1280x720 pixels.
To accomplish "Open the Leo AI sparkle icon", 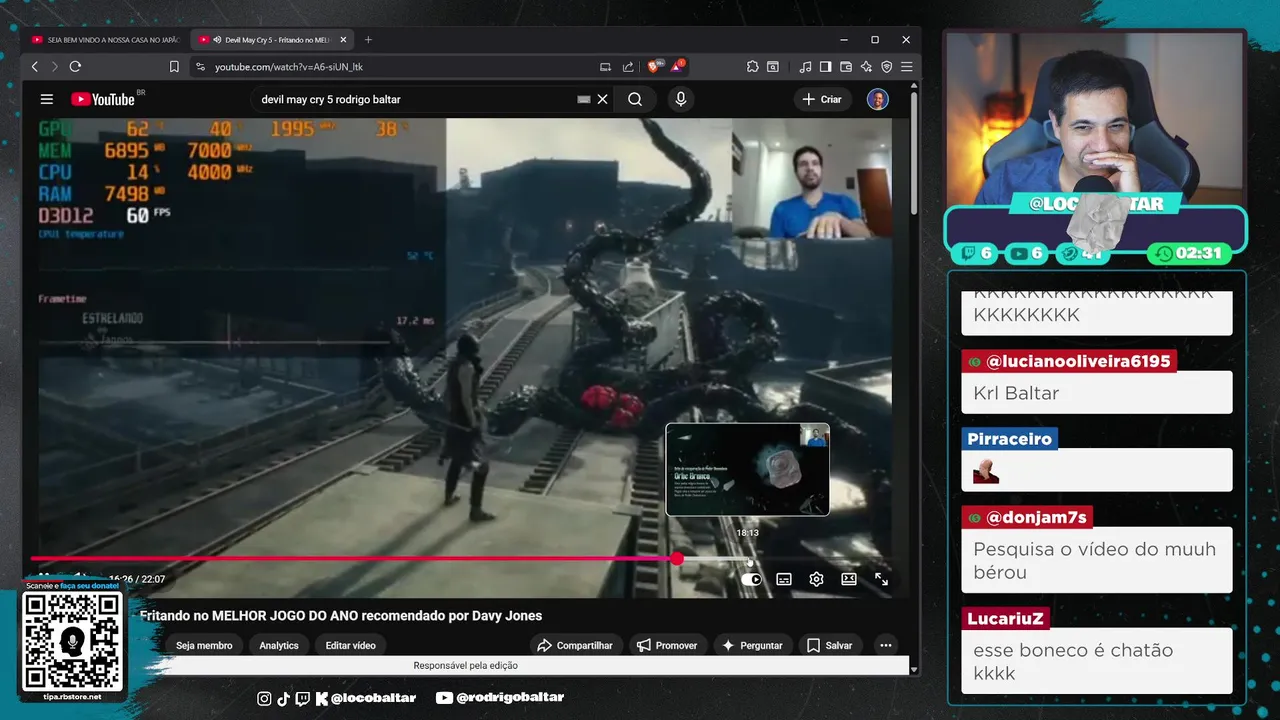I will (x=866, y=67).
